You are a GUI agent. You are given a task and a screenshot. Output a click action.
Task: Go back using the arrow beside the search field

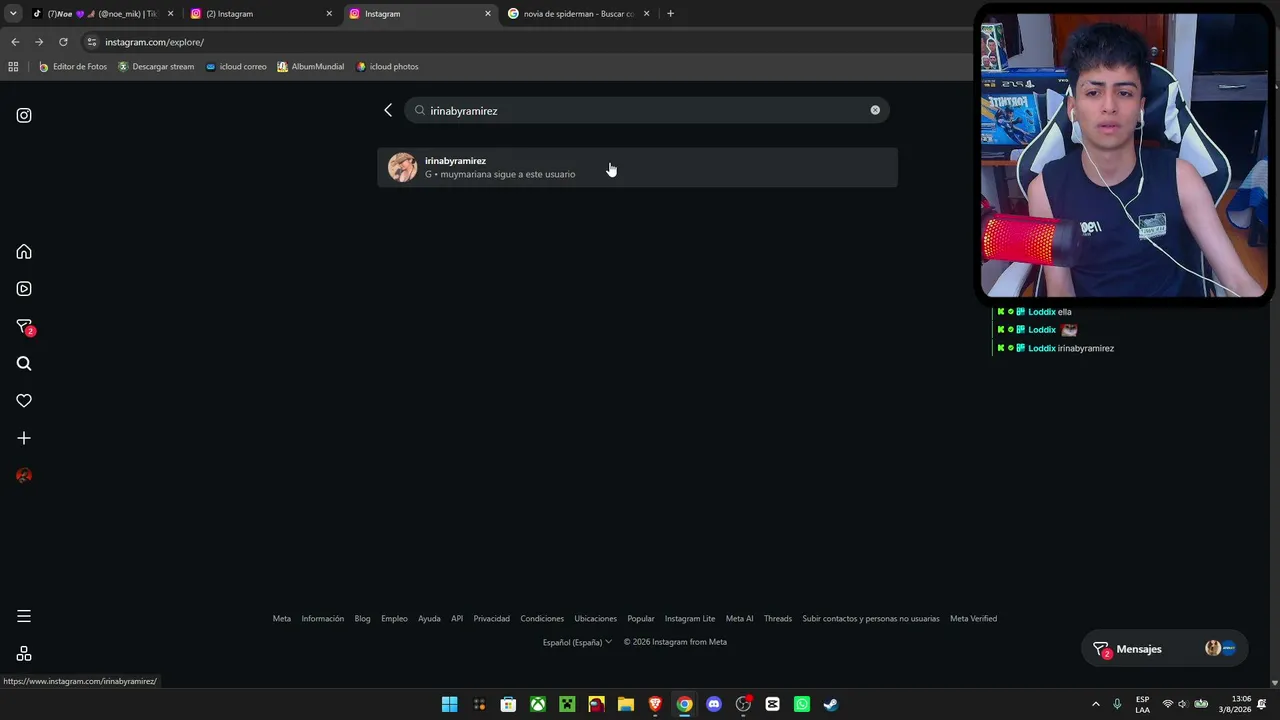tap(388, 110)
